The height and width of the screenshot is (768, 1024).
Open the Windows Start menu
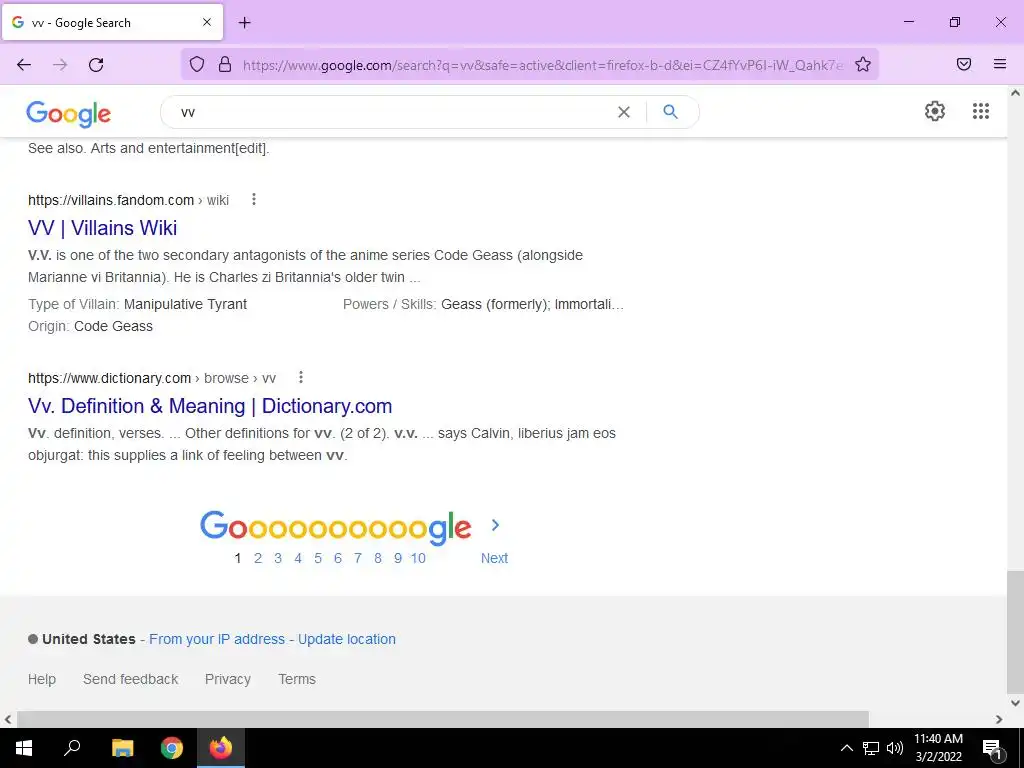coord(24,748)
